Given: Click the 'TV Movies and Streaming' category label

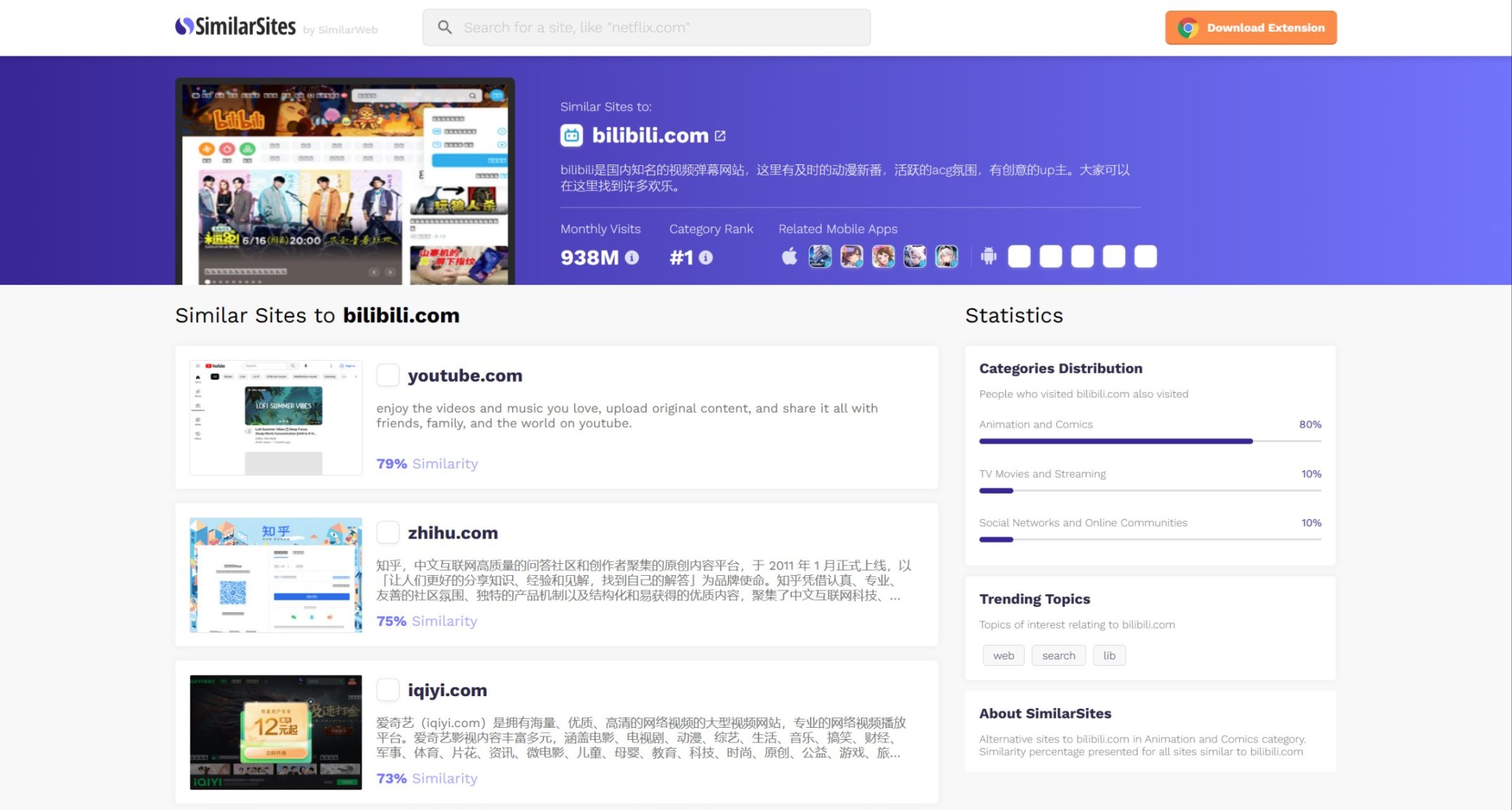Looking at the screenshot, I should 1042,474.
